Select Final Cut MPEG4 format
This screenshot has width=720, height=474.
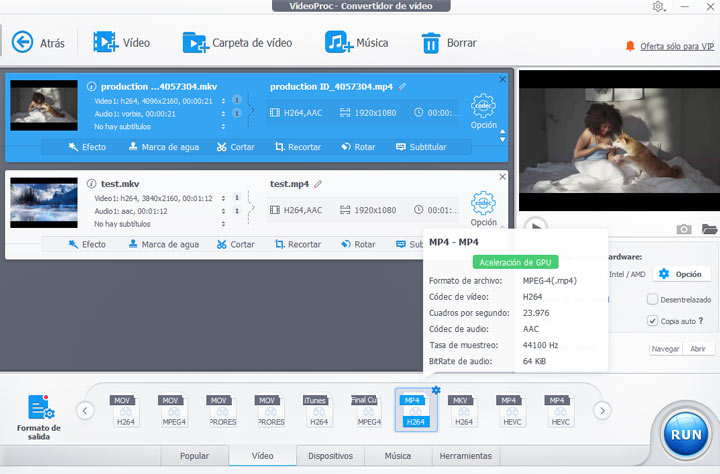pyautogui.click(x=367, y=411)
